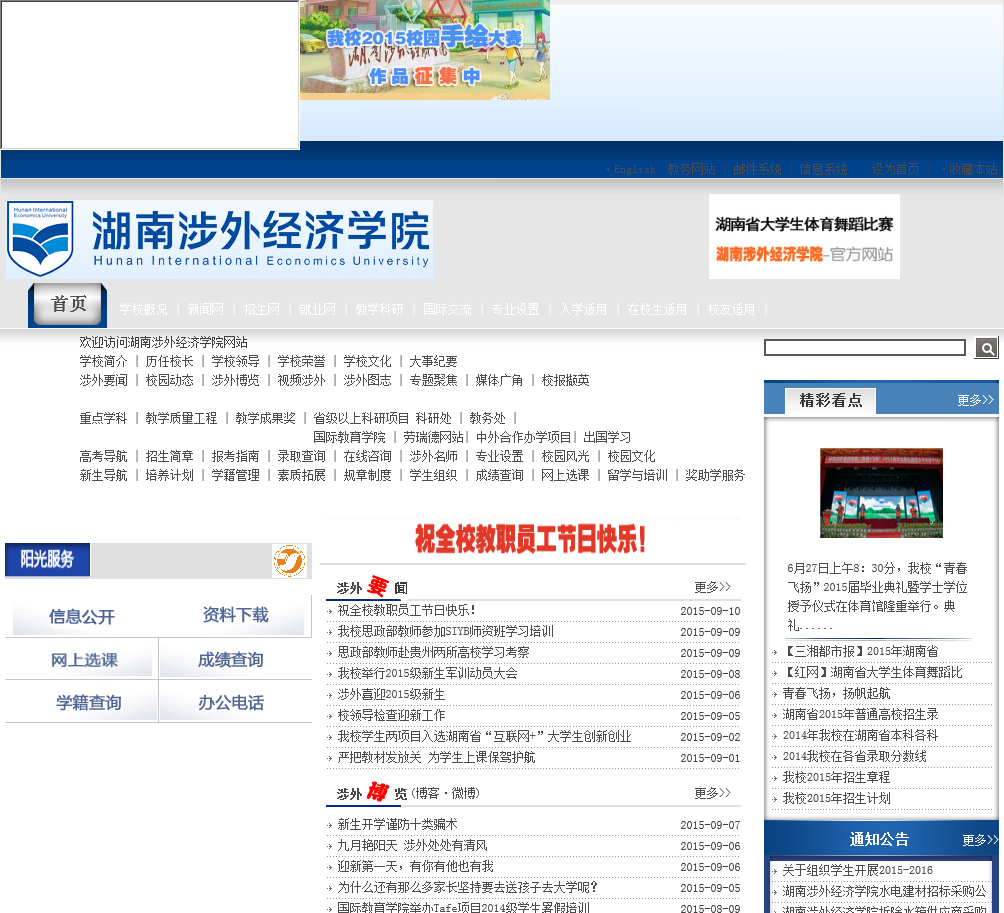Open the 高考导航 link

[x=103, y=456]
